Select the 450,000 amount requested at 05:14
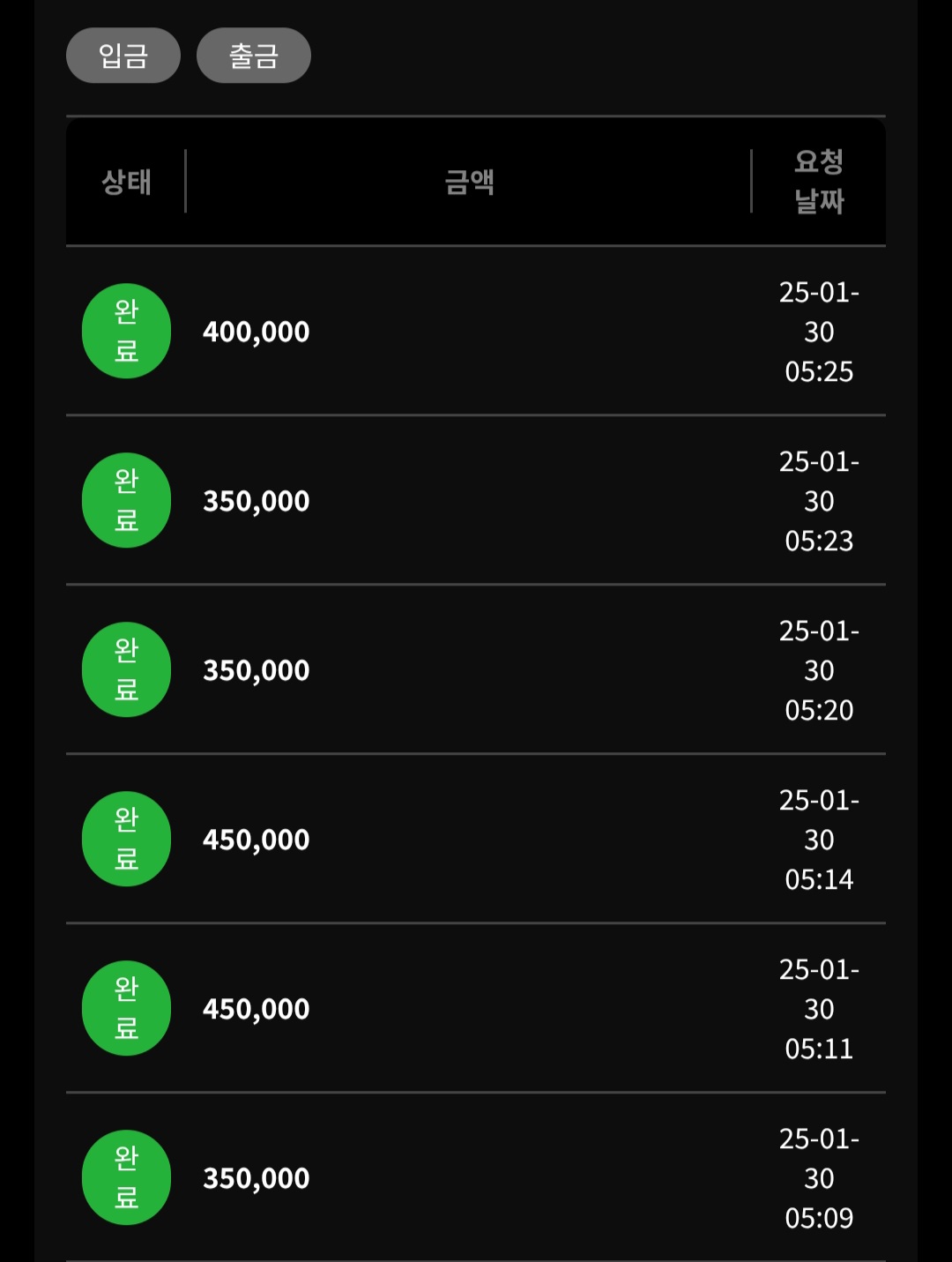The height and width of the screenshot is (1262, 952). pos(257,840)
